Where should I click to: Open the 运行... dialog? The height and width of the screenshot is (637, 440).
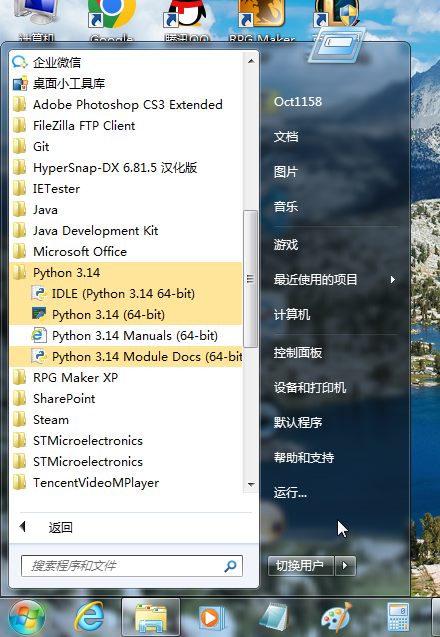[290, 492]
